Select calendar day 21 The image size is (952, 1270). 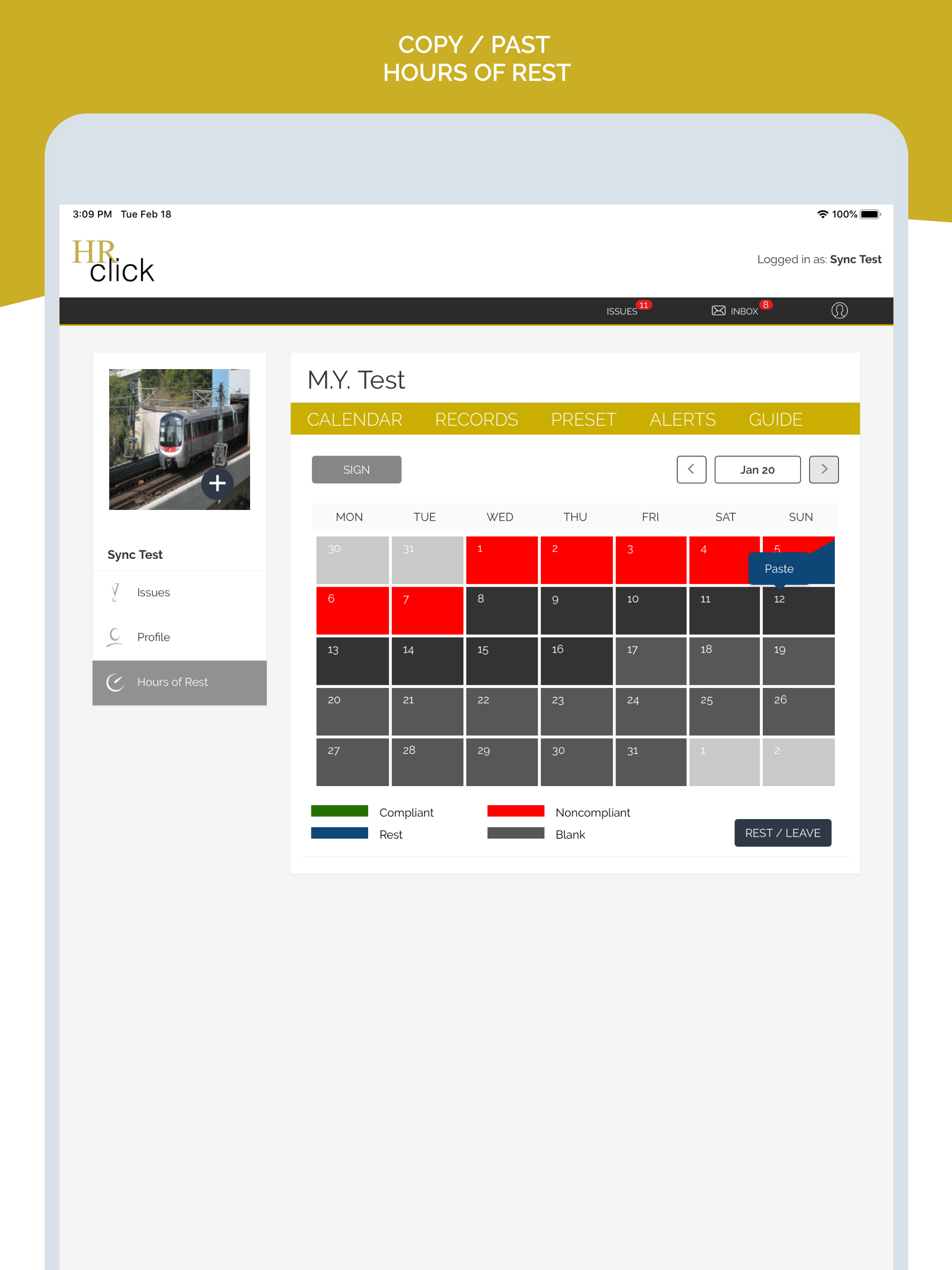click(x=427, y=711)
